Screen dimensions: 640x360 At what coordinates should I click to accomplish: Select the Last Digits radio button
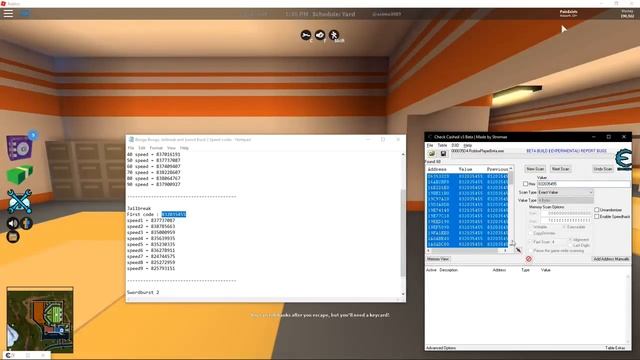[x=571, y=245]
